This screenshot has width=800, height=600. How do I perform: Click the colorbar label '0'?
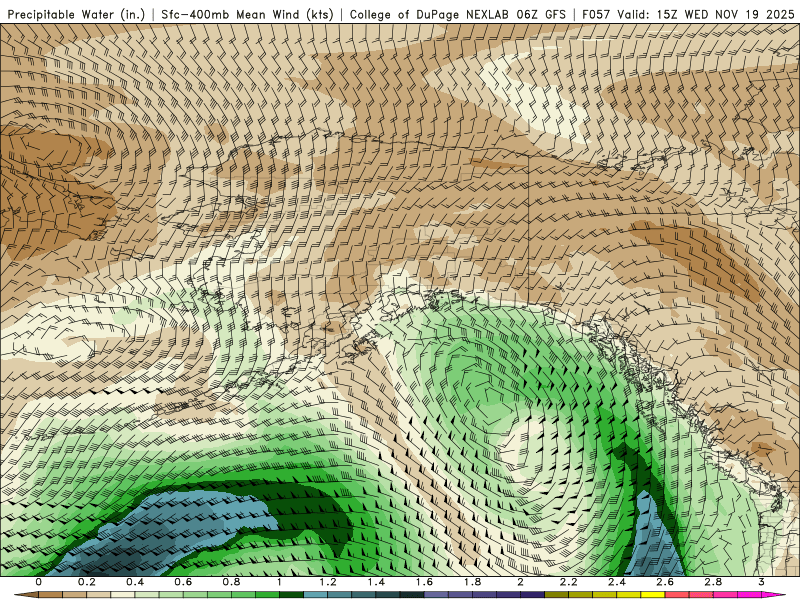coord(39,582)
